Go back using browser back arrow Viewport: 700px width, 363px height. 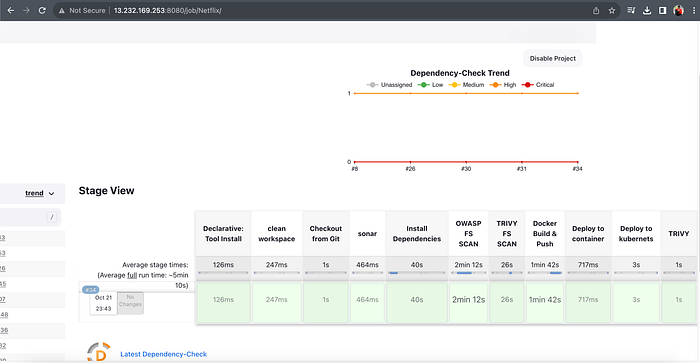pyautogui.click(x=11, y=10)
